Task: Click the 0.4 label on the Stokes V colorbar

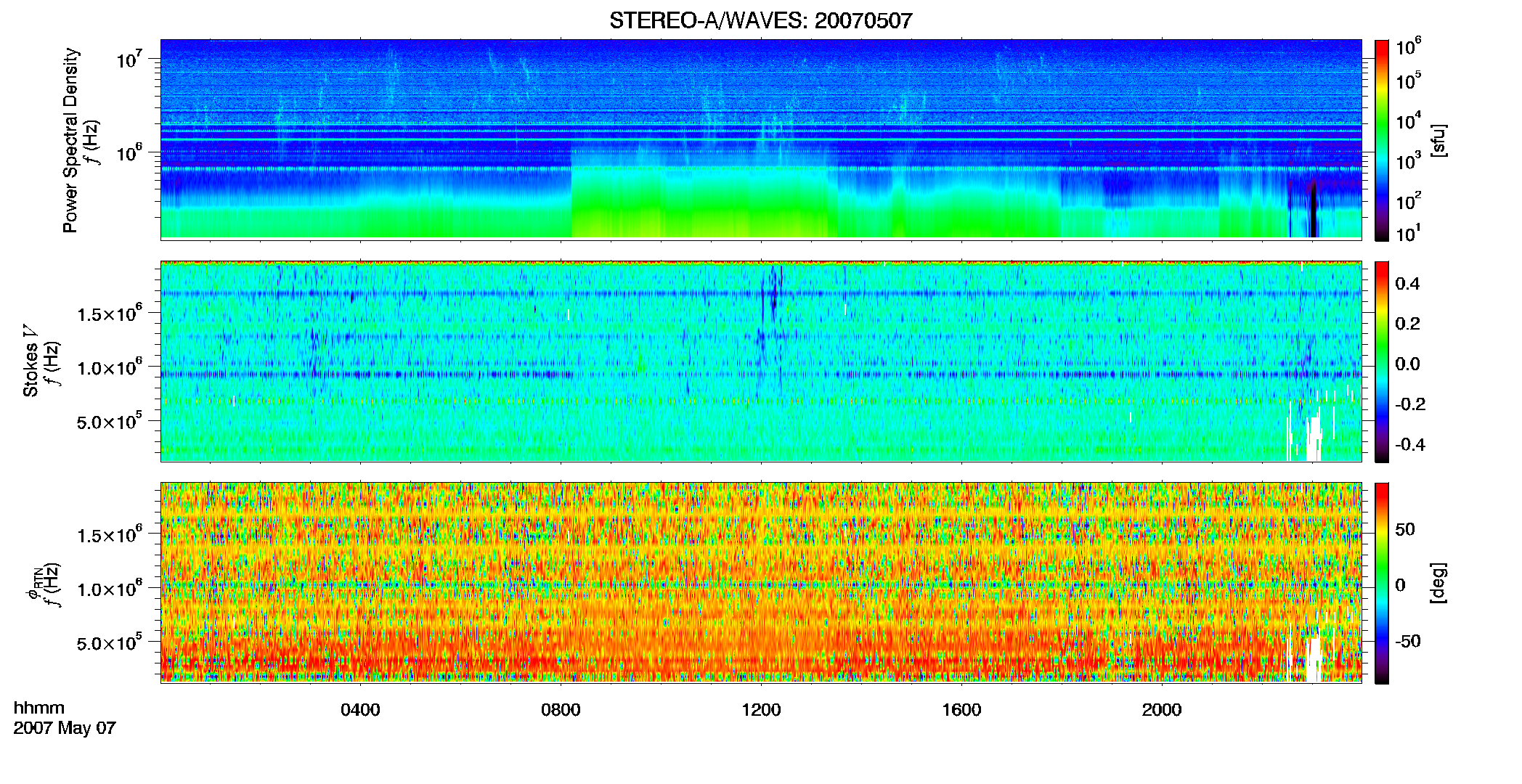Action: (1407, 283)
